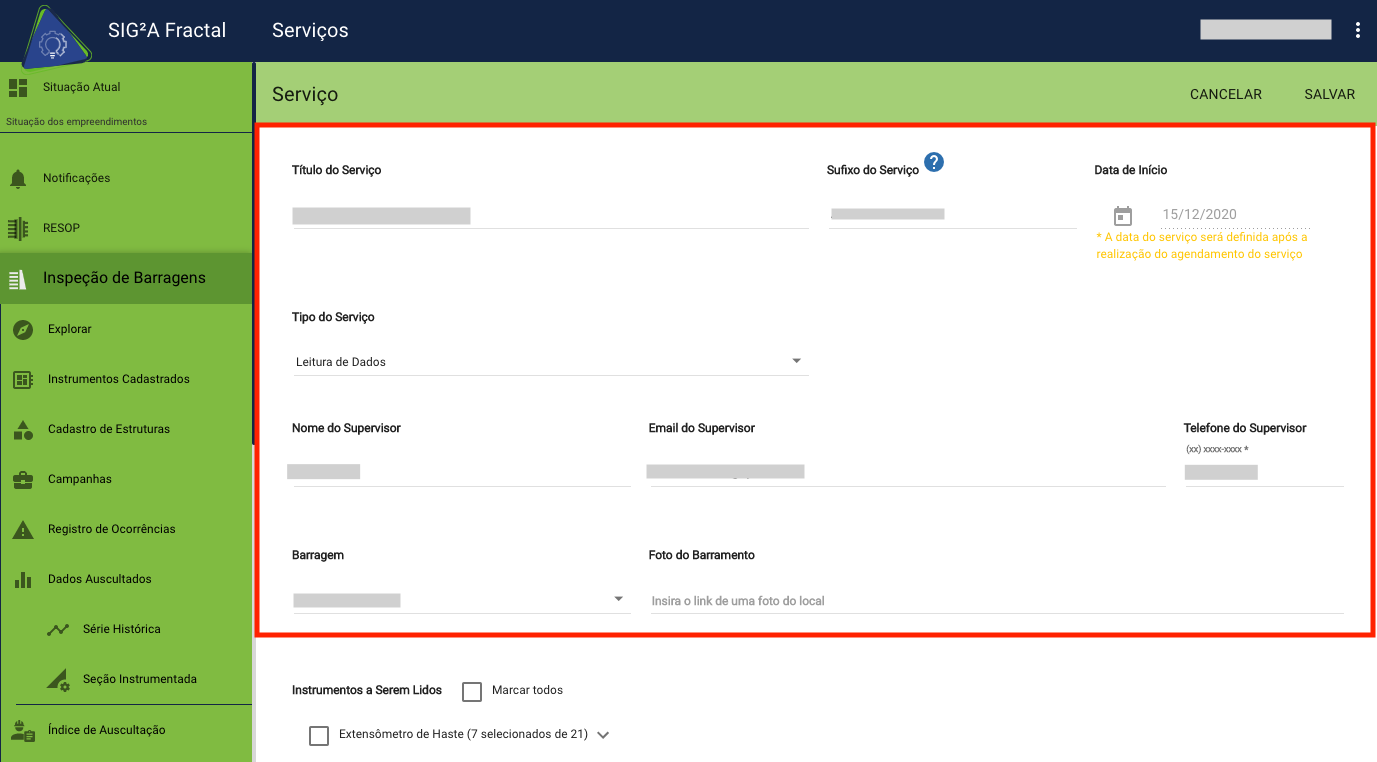Click the Notificações bell icon
1377x762 pixels.
click(x=18, y=178)
